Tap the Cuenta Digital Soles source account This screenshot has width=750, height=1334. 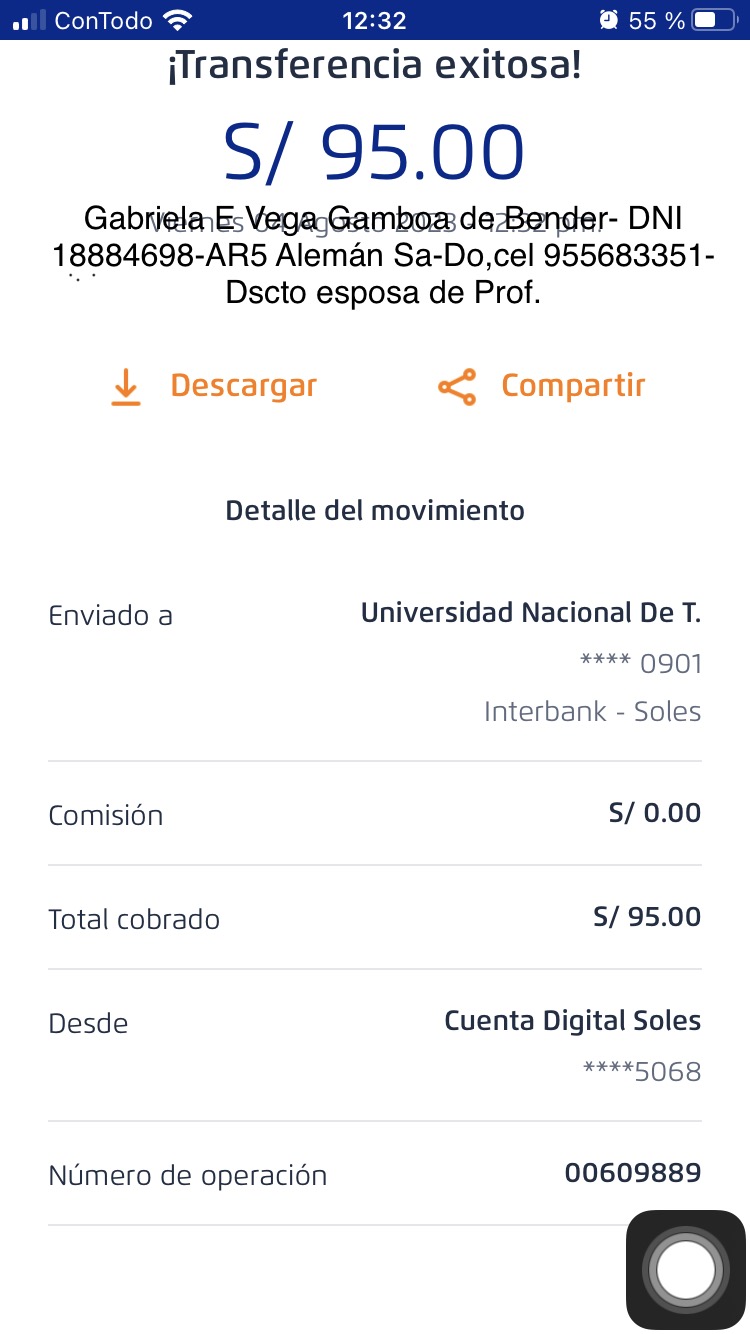(572, 1021)
